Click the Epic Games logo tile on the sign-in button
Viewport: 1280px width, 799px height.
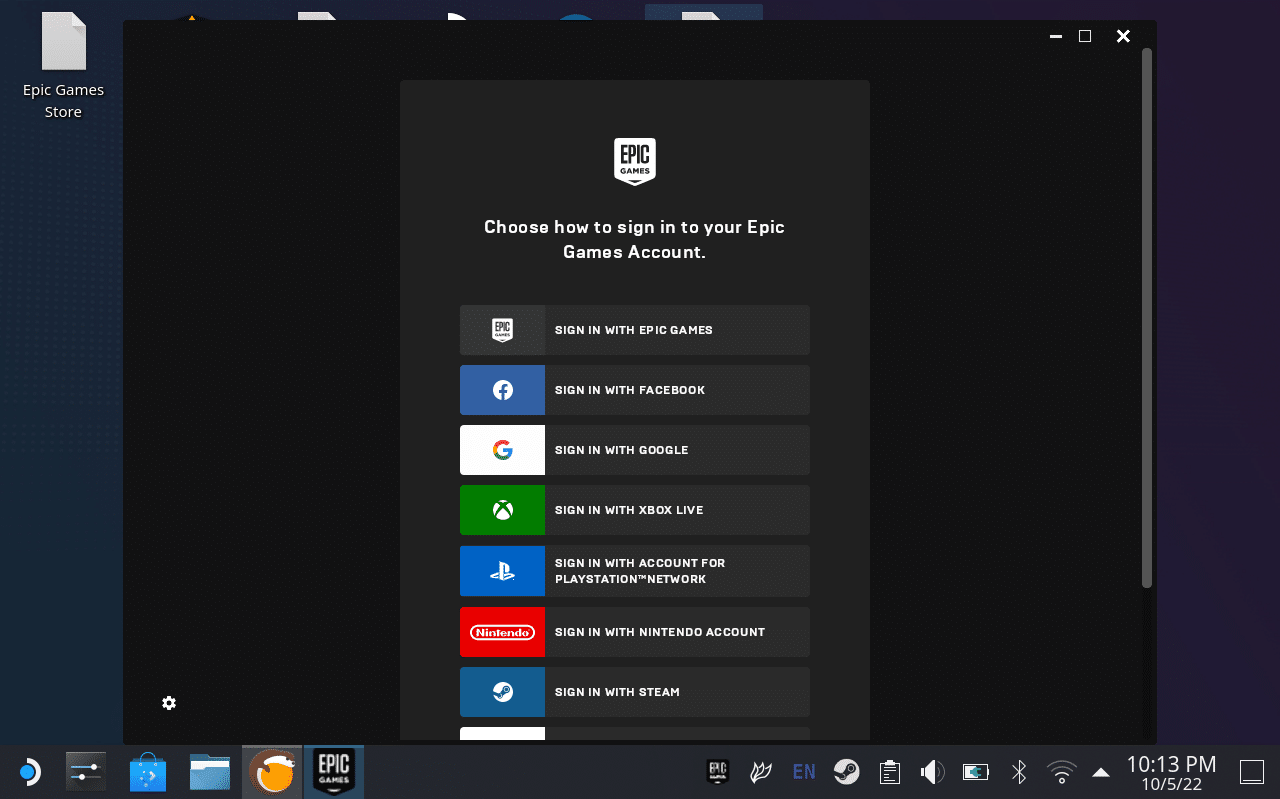502,330
